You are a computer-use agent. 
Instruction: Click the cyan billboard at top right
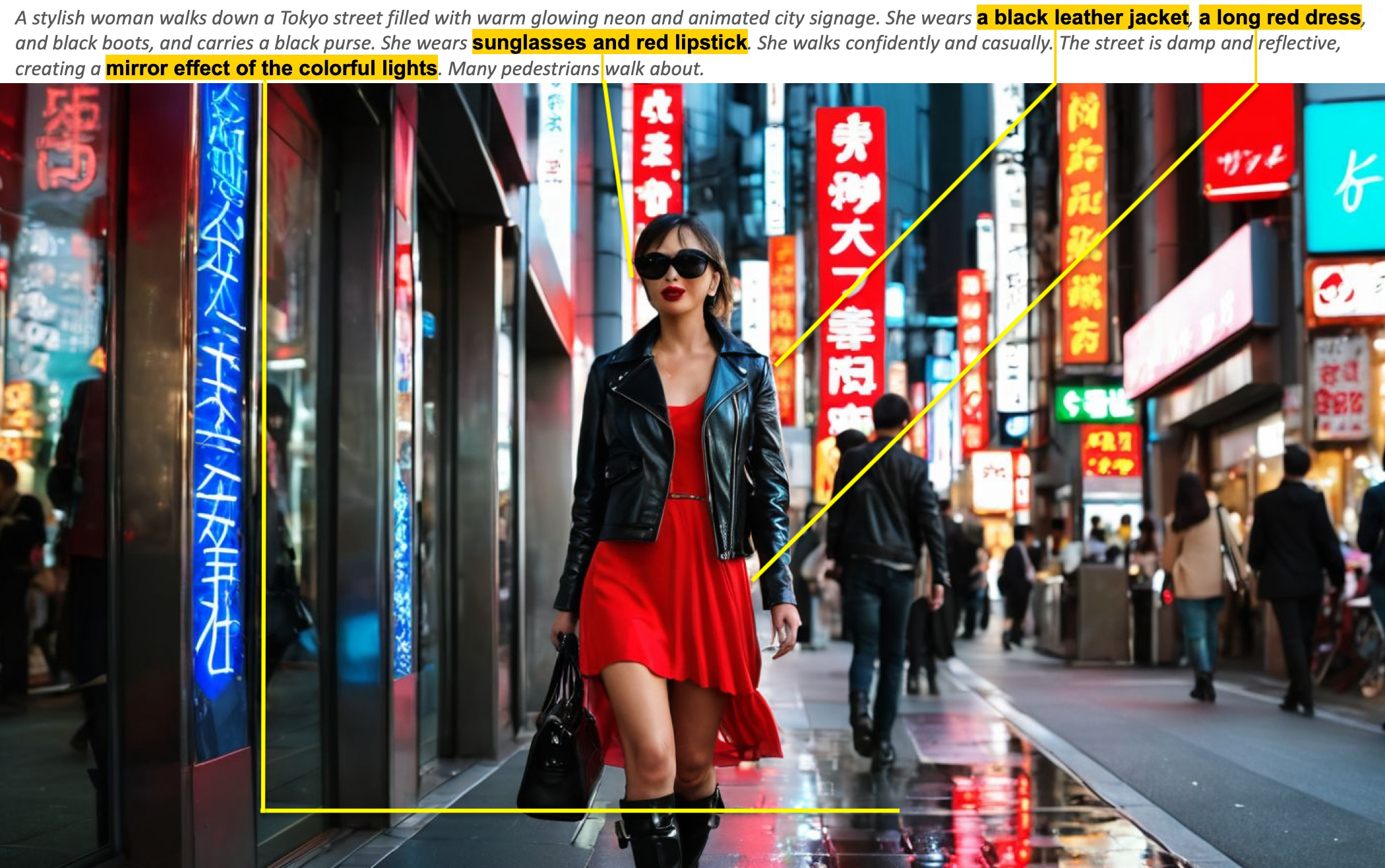click(x=1344, y=178)
